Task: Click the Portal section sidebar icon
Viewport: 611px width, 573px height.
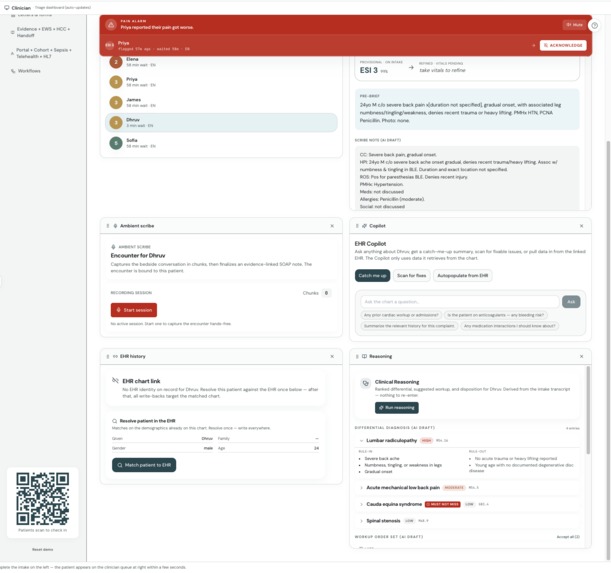Action: tap(13, 53)
